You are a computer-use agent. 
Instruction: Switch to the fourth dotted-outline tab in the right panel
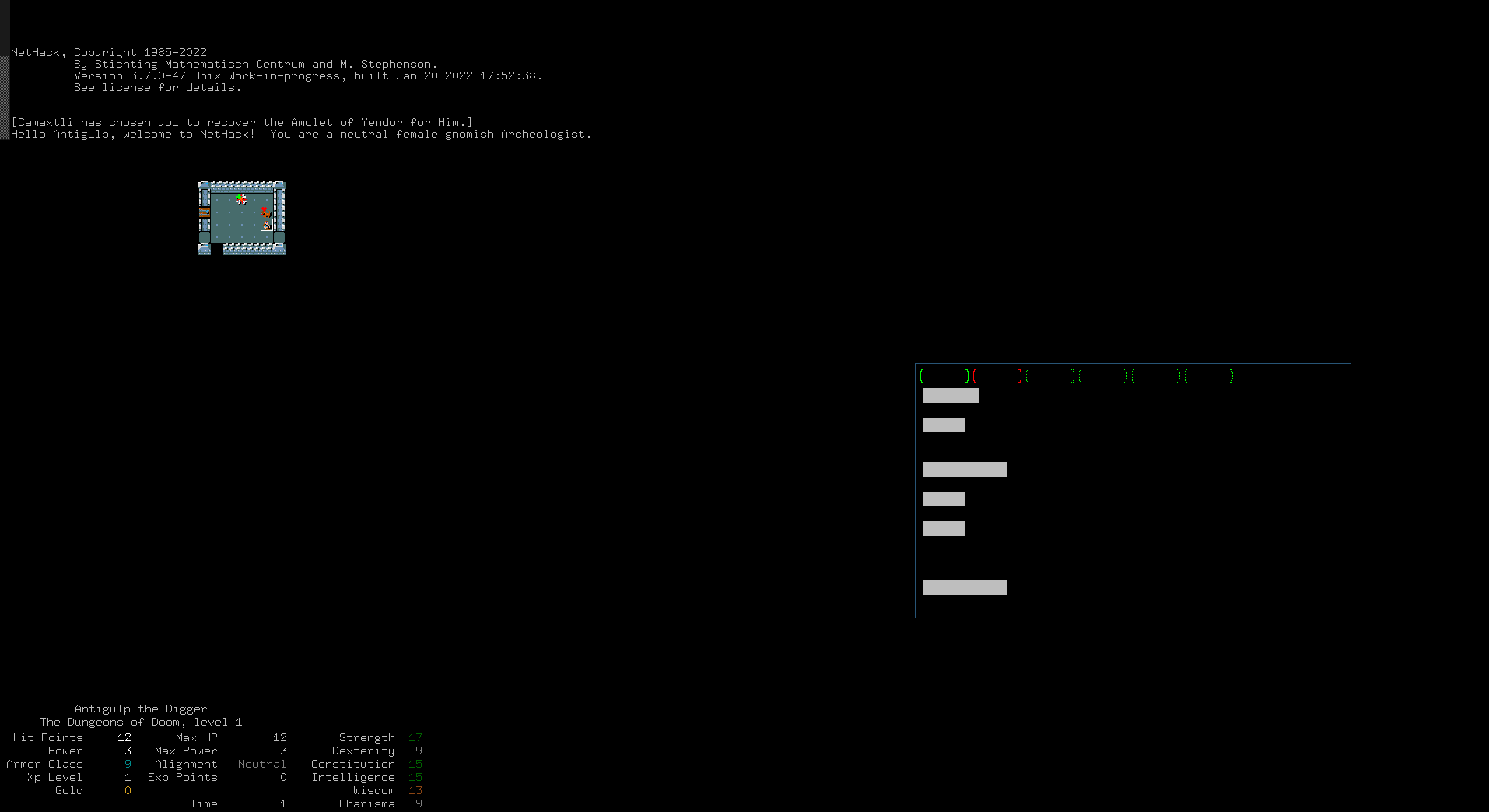[1209, 376]
